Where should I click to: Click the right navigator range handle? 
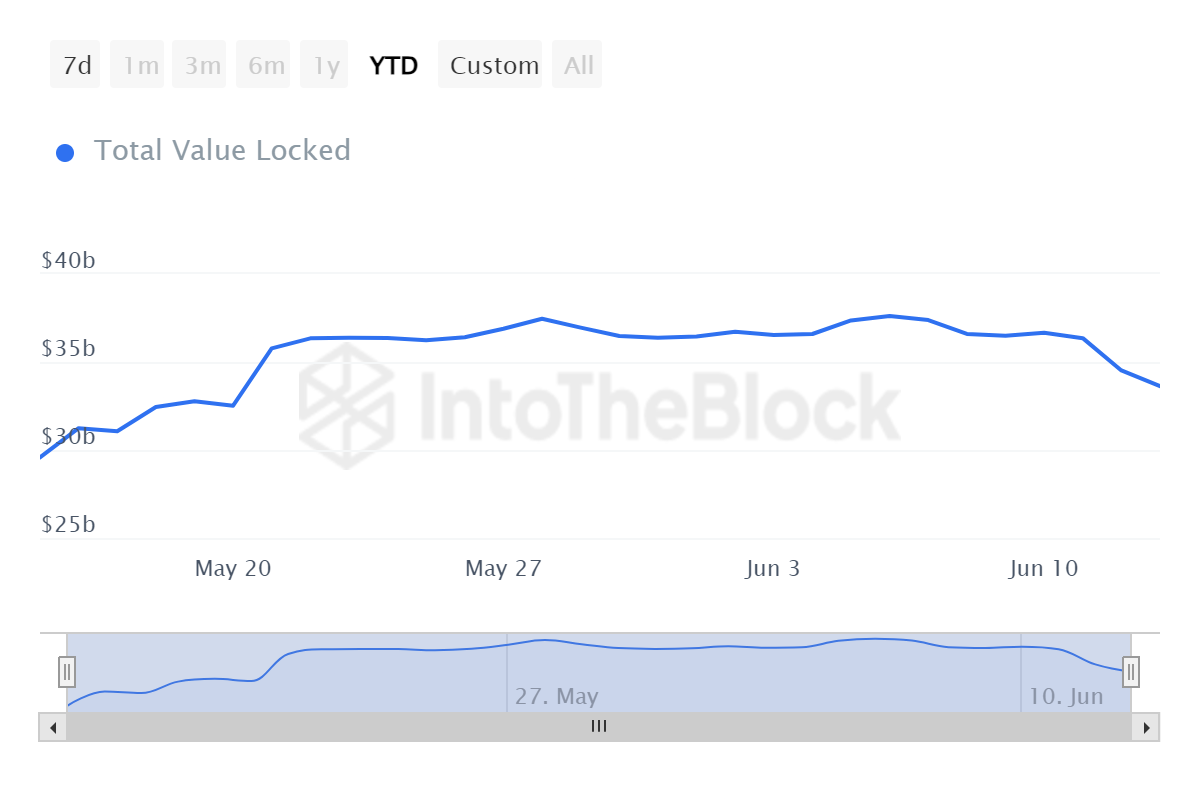point(1131,671)
